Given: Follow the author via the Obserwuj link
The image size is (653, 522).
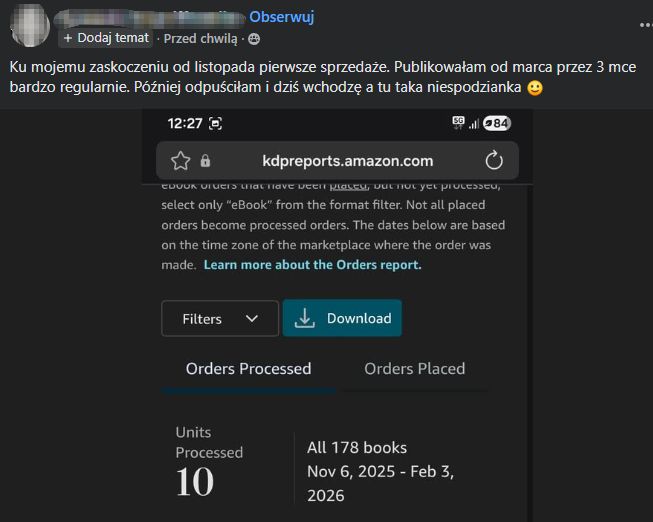Looking at the screenshot, I should click(282, 17).
